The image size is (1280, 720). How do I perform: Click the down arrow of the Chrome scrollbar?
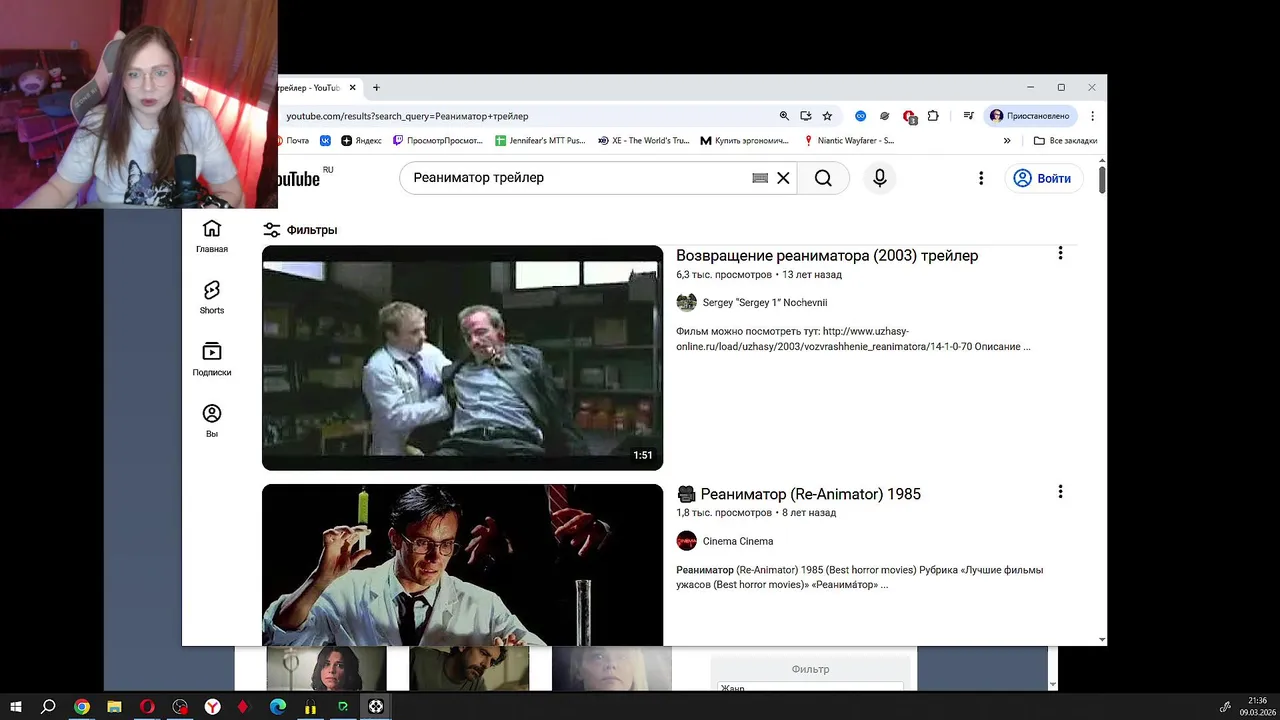pos(1102,639)
